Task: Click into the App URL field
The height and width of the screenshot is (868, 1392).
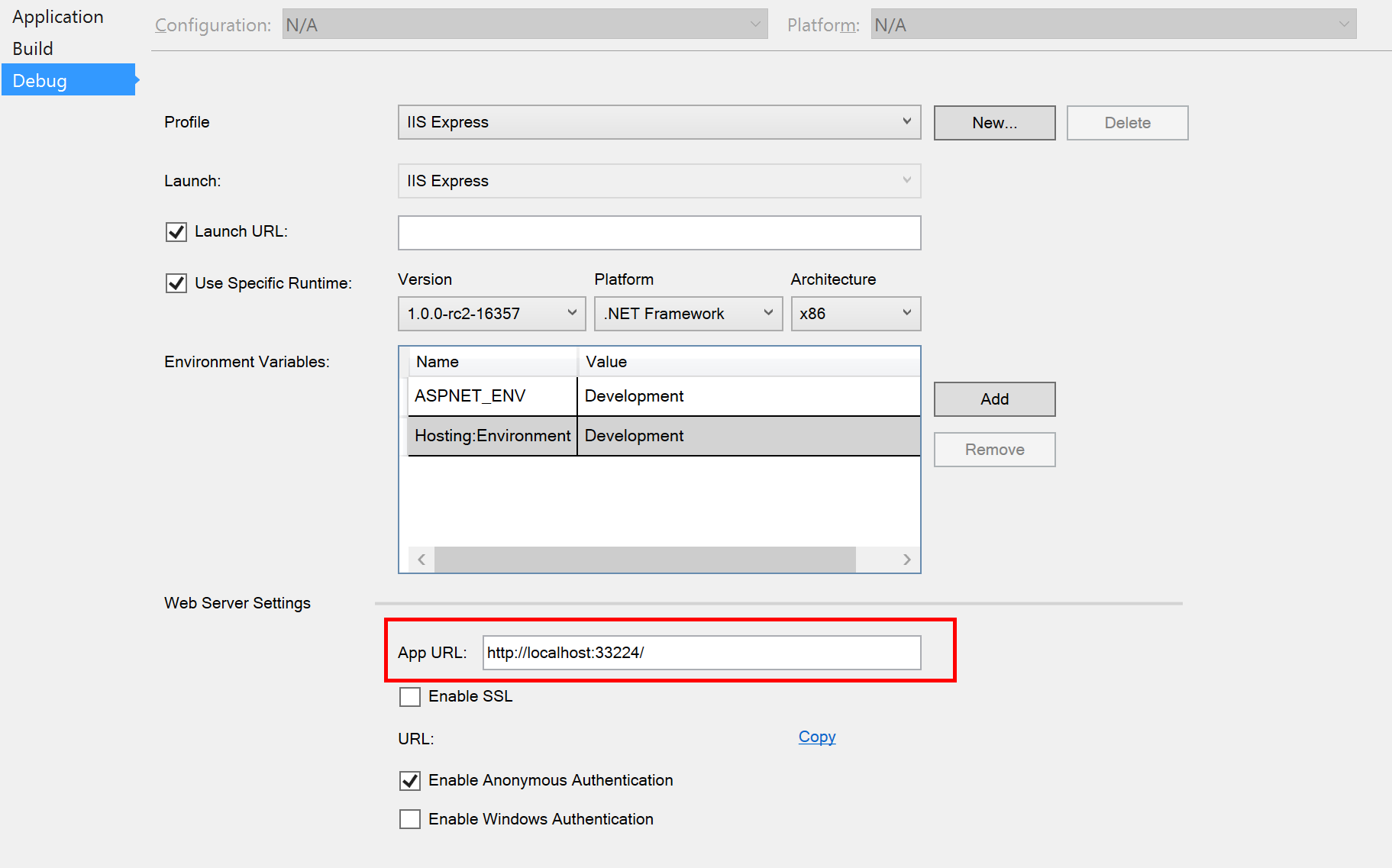Action: 701,653
